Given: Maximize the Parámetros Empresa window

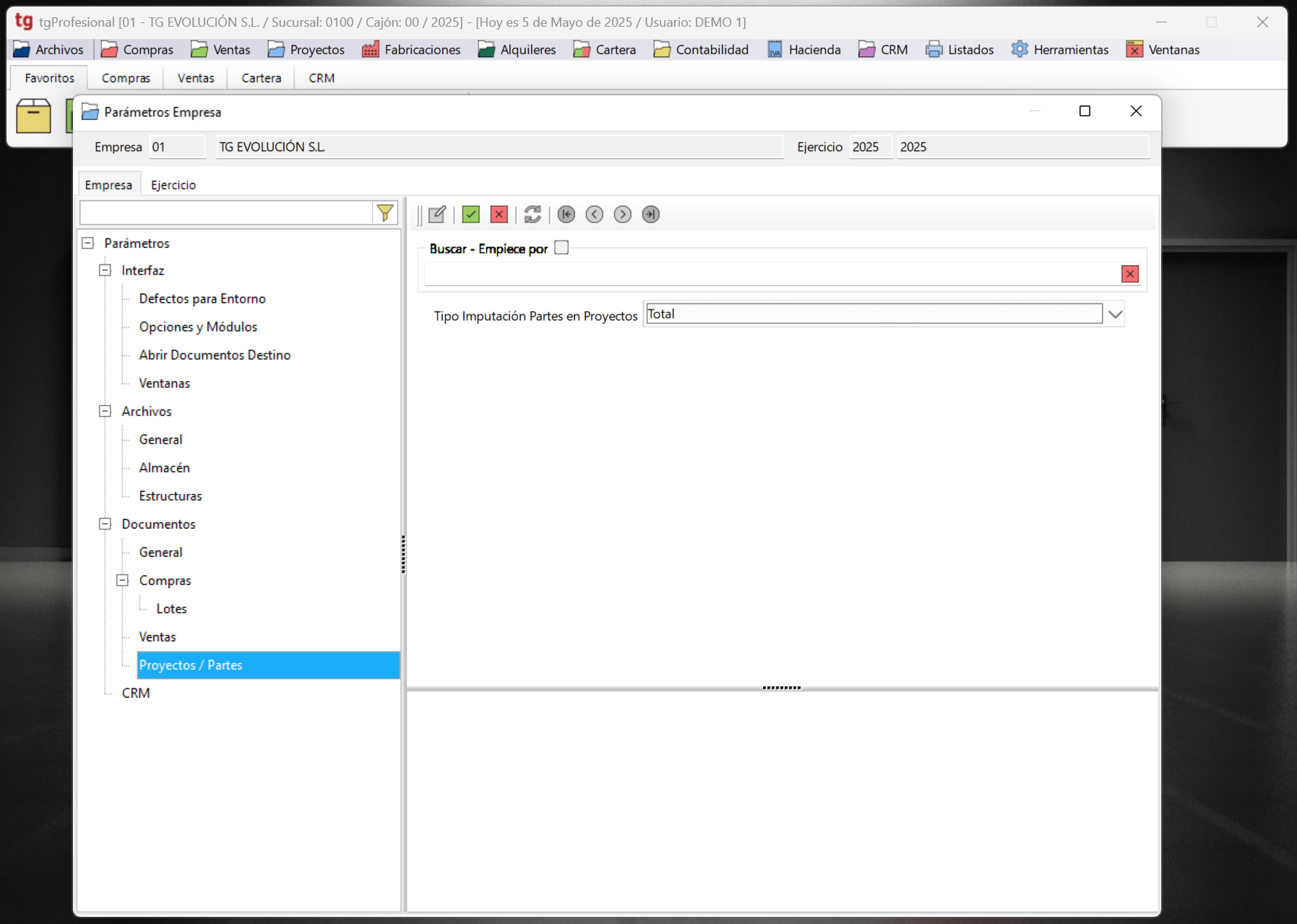Looking at the screenshot, I should [x=1085, y=111].
